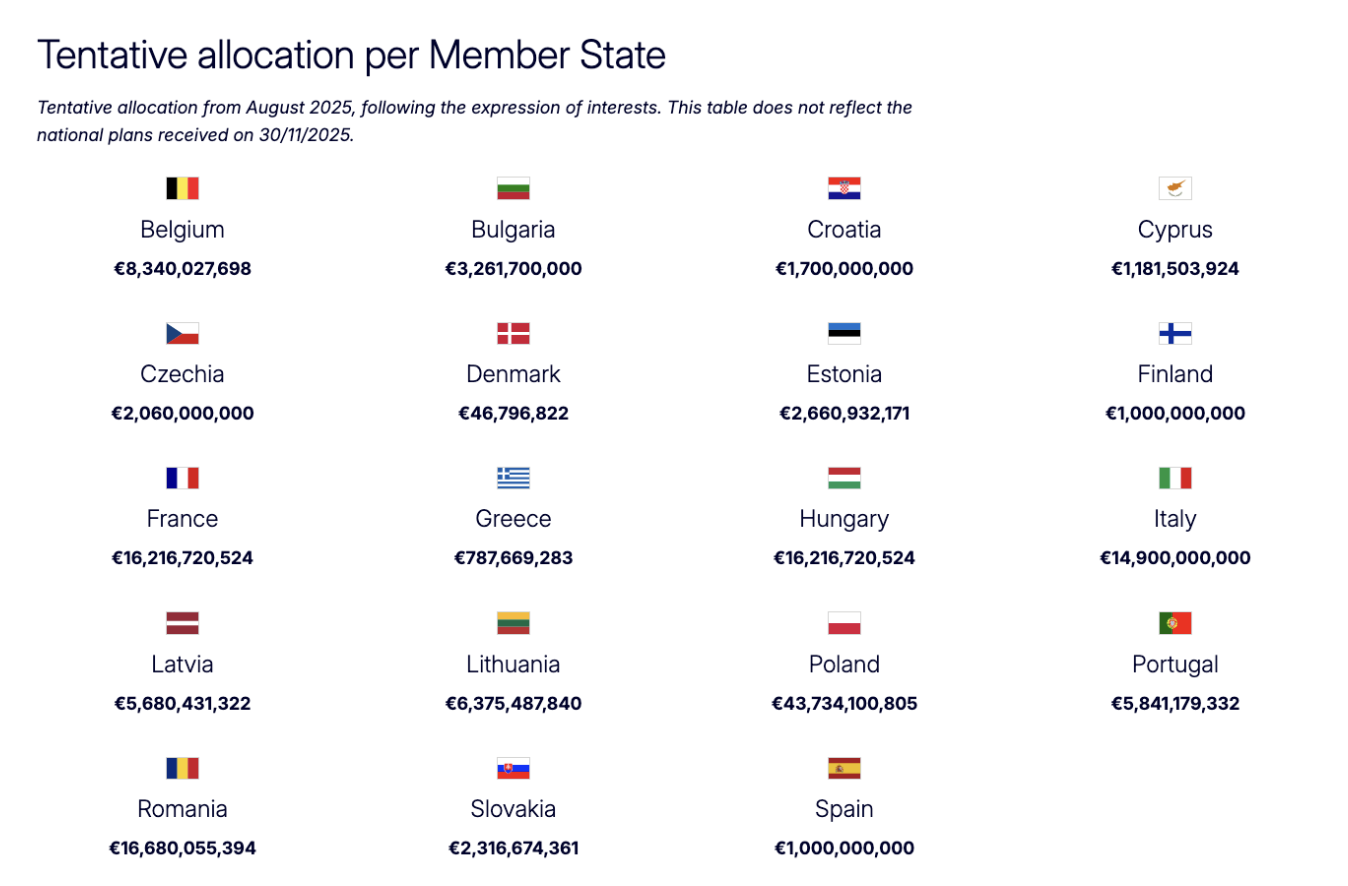Click the Czechia flag icon
1348x886 pixels.
[182, 333]
